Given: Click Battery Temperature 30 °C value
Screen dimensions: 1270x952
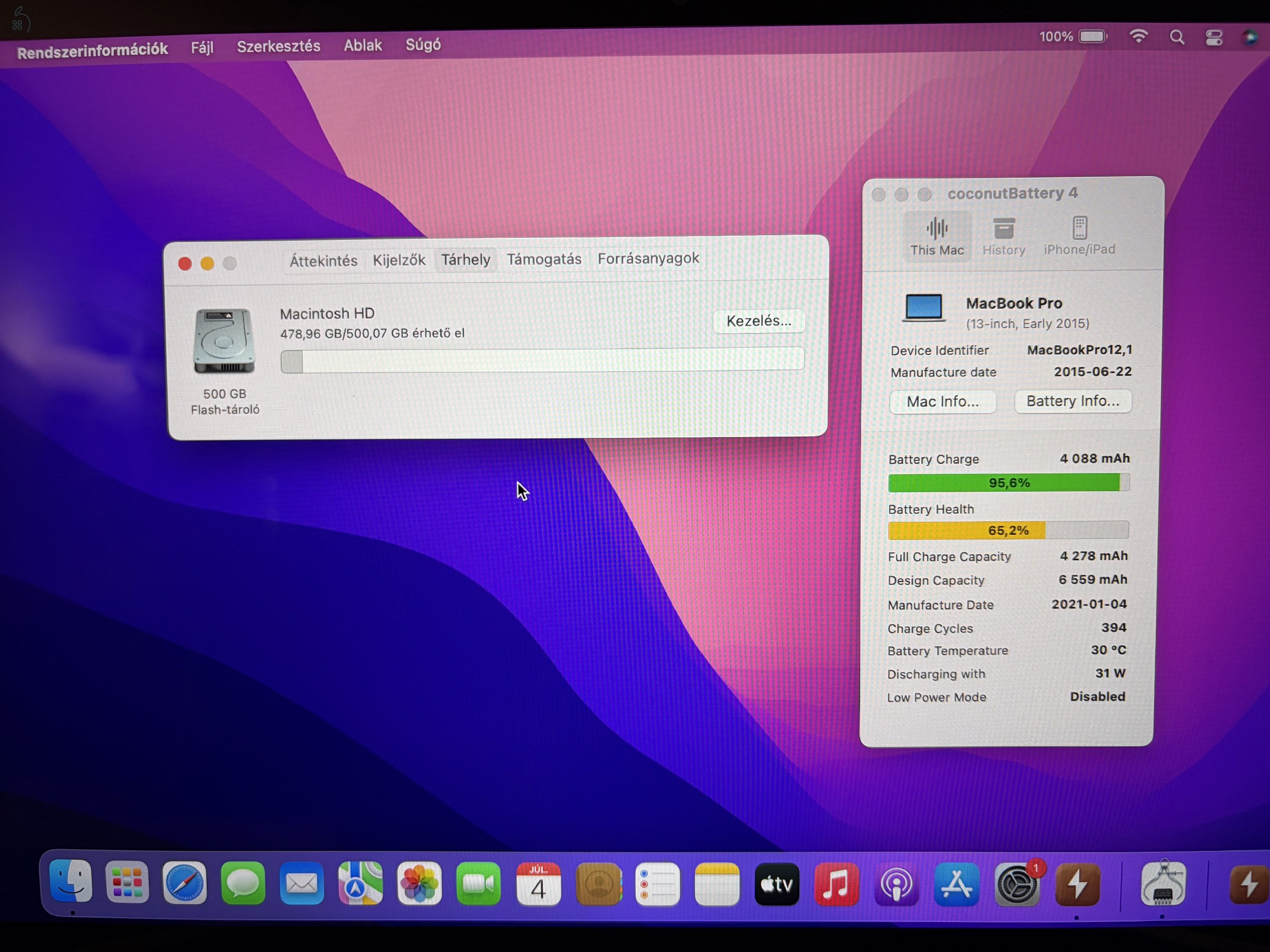Looking at the screenshot, I should coord(1108,649).
